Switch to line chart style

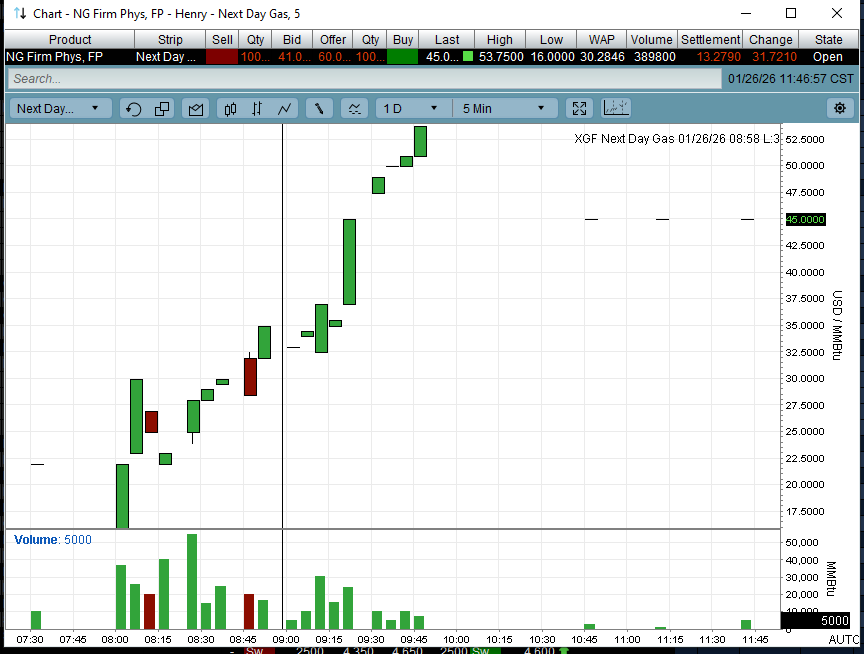[x=284, y=109]
